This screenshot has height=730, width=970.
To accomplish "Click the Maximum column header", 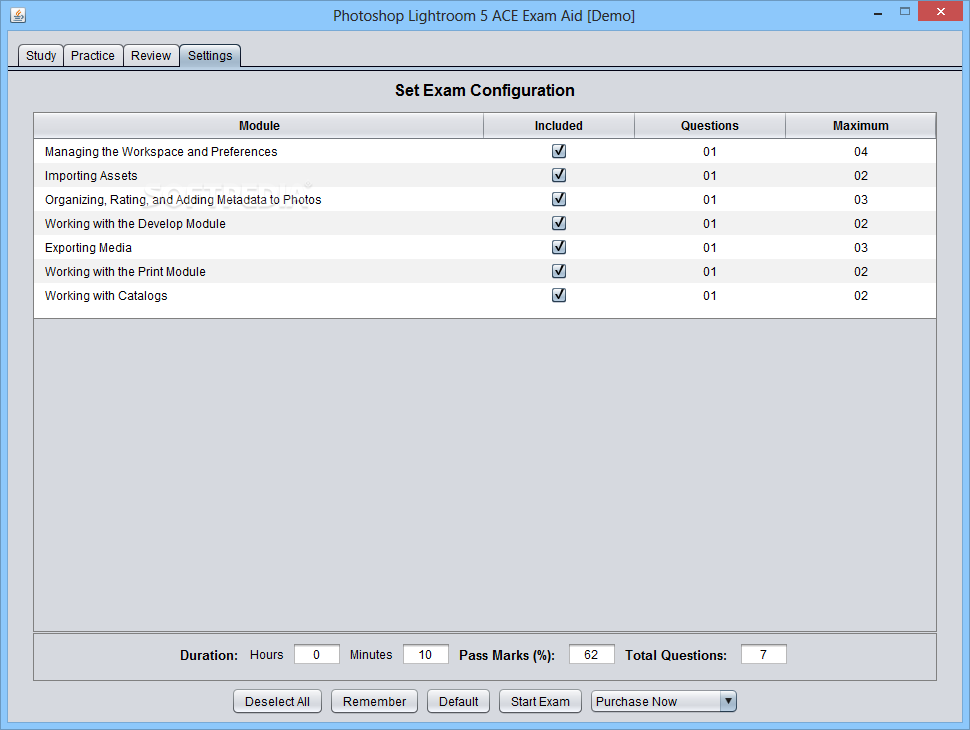I will coord(861,126).
